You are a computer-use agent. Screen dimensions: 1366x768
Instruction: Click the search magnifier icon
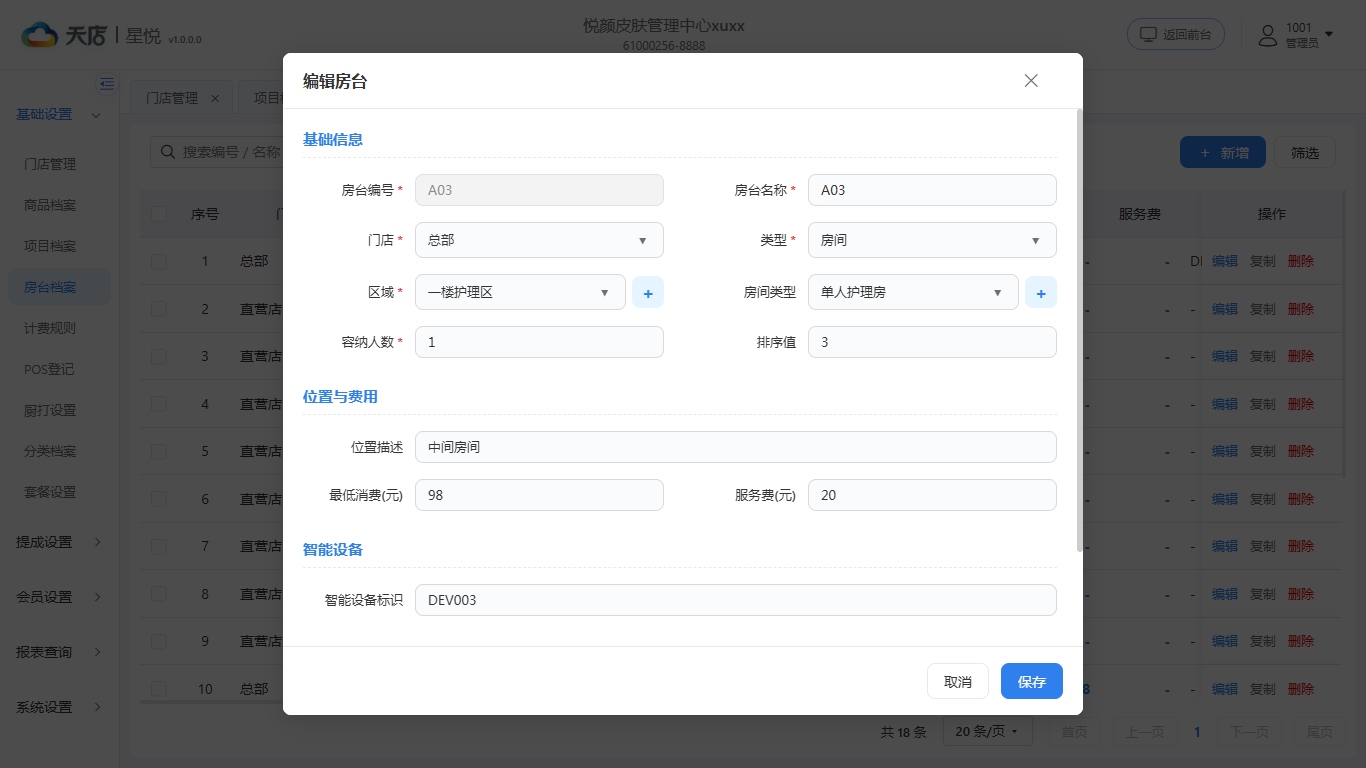pos(166,152)
